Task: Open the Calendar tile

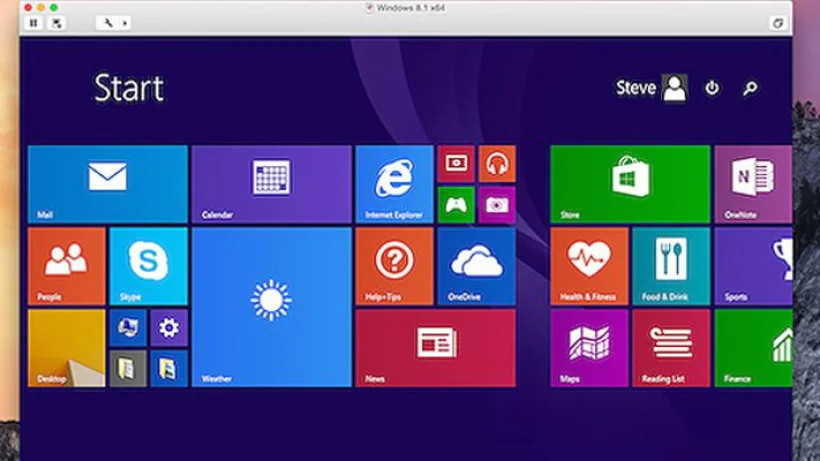Action: point(271,184)
